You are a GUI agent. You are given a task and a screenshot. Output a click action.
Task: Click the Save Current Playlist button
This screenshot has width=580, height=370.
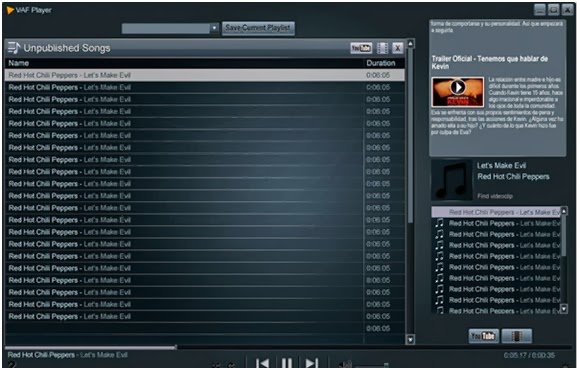click(258, 28)
